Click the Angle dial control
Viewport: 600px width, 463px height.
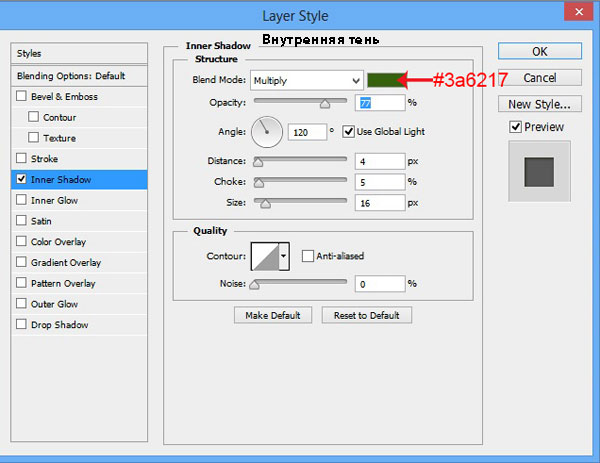pos(267,132)
